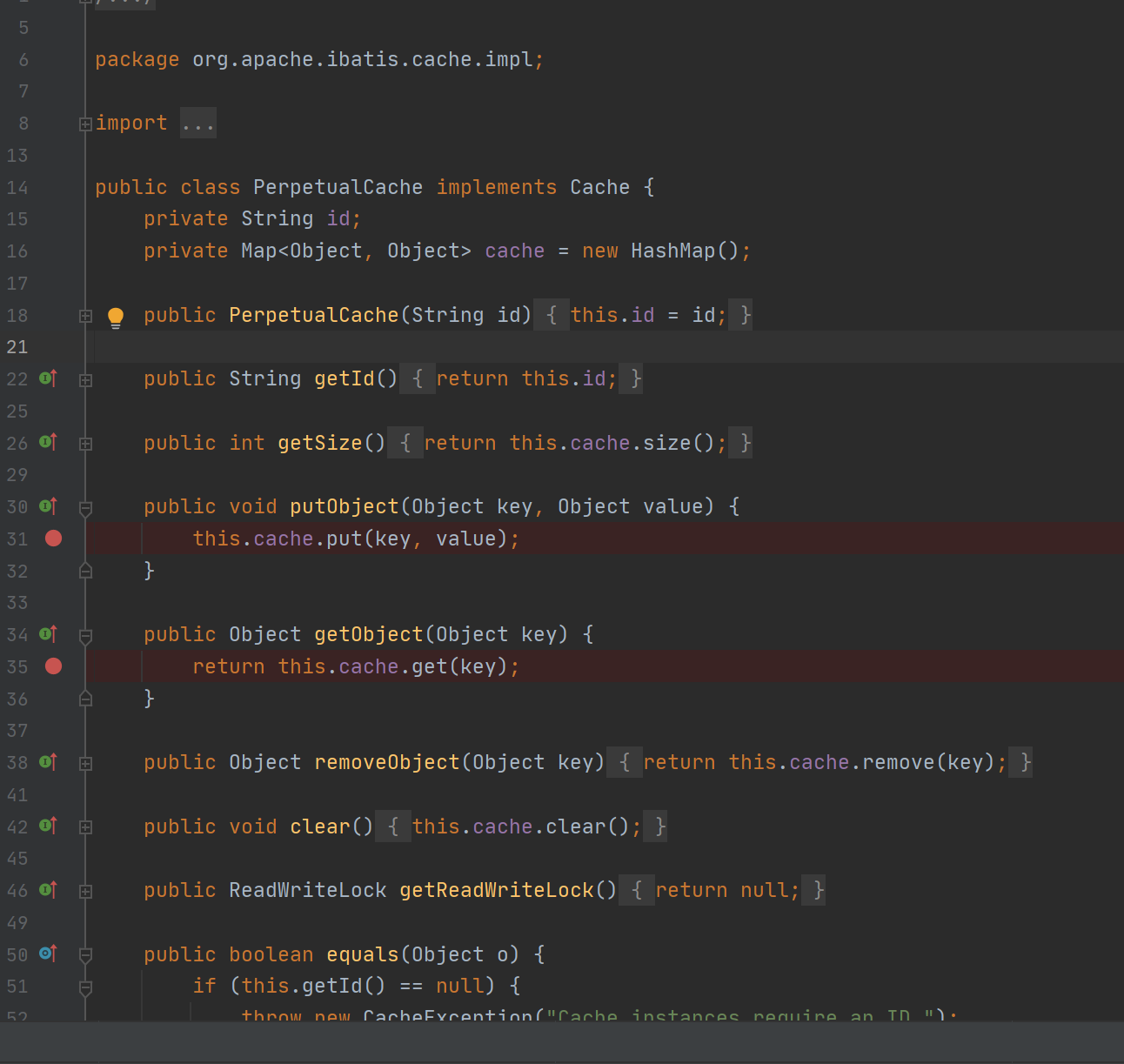Collapse the equals method body
The image size is (1124, 1064).
pos(85,955)
